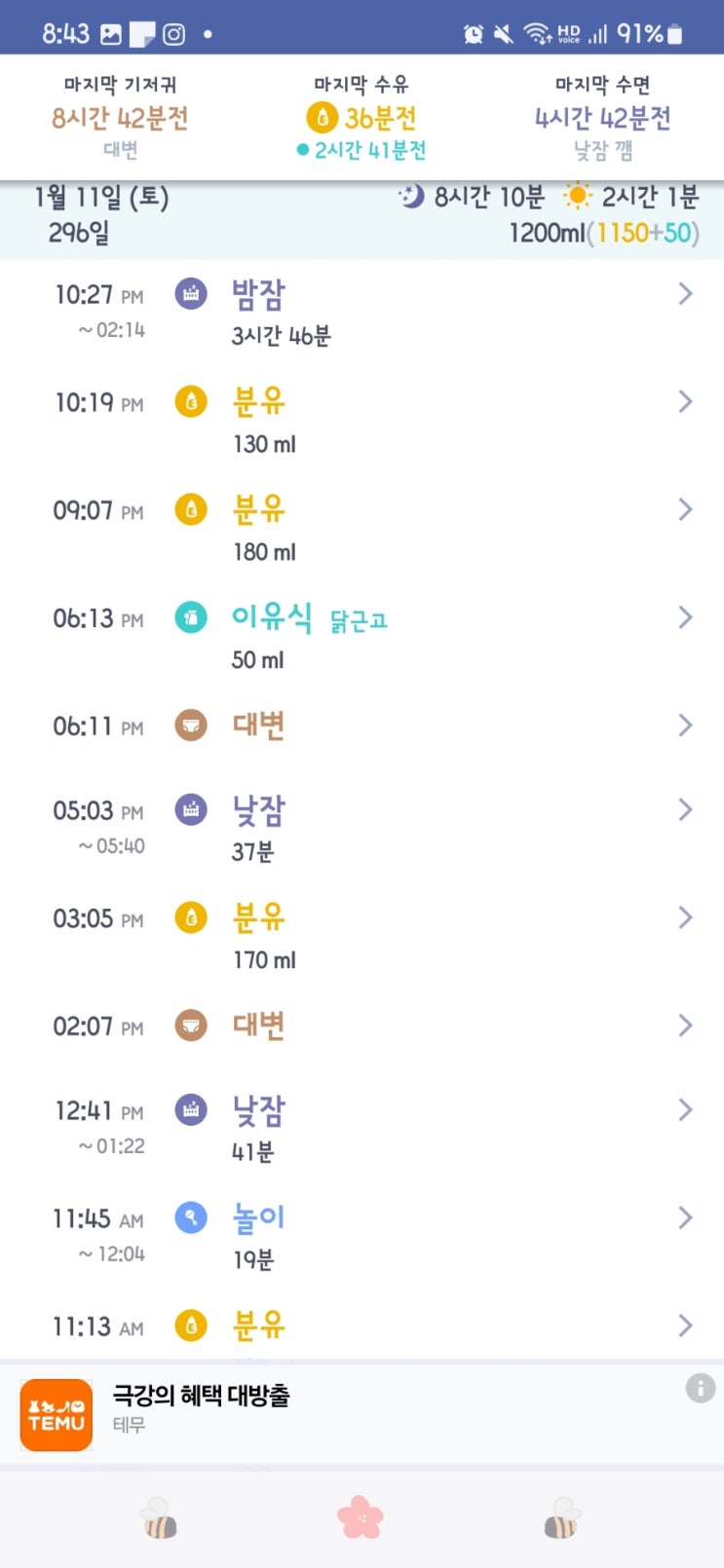
Task: Tap the play icon beside 놀이
Action: click(x=191, y=1217)
